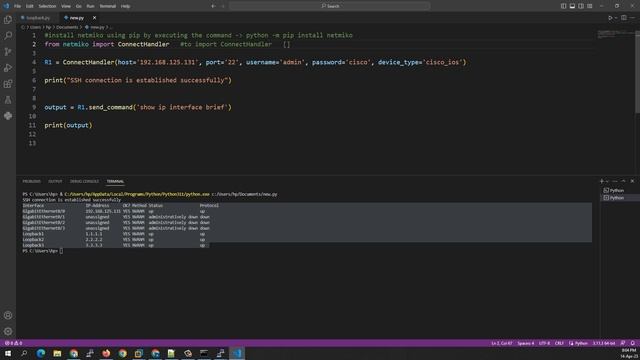Image resolution: width=640 pixels, height=360 pixels.
Task: Split the editor to the right
Action: [x=624, y=18]
